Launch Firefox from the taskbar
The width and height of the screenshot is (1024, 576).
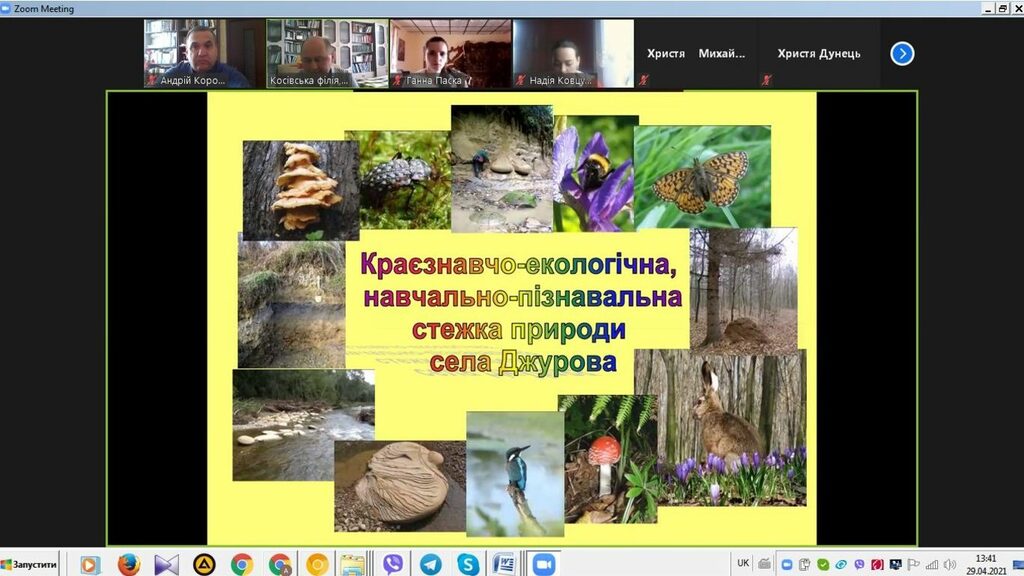[x=128, y=565]
